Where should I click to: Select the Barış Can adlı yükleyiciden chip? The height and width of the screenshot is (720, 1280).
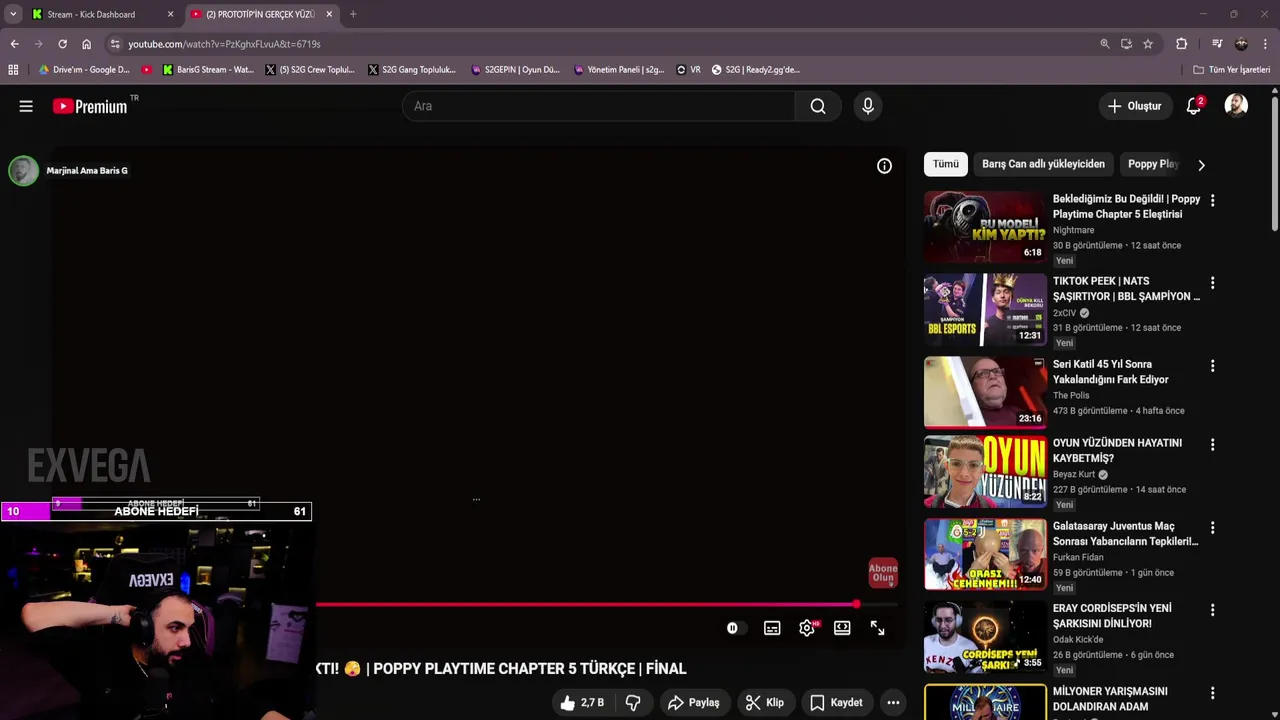click(1043, 164)
